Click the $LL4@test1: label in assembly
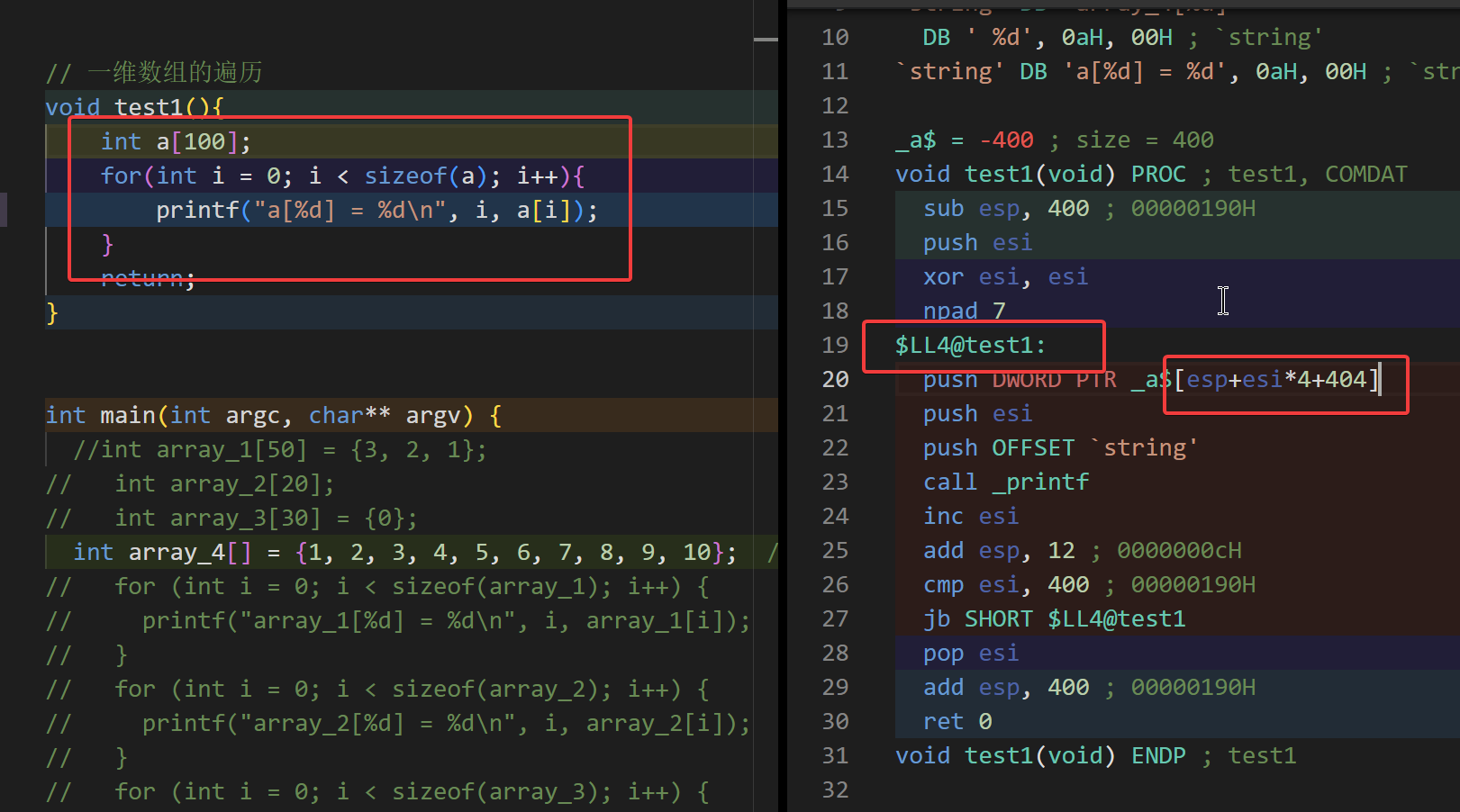Viewport: 1460px width, 812px height. (x=970, y=346)
